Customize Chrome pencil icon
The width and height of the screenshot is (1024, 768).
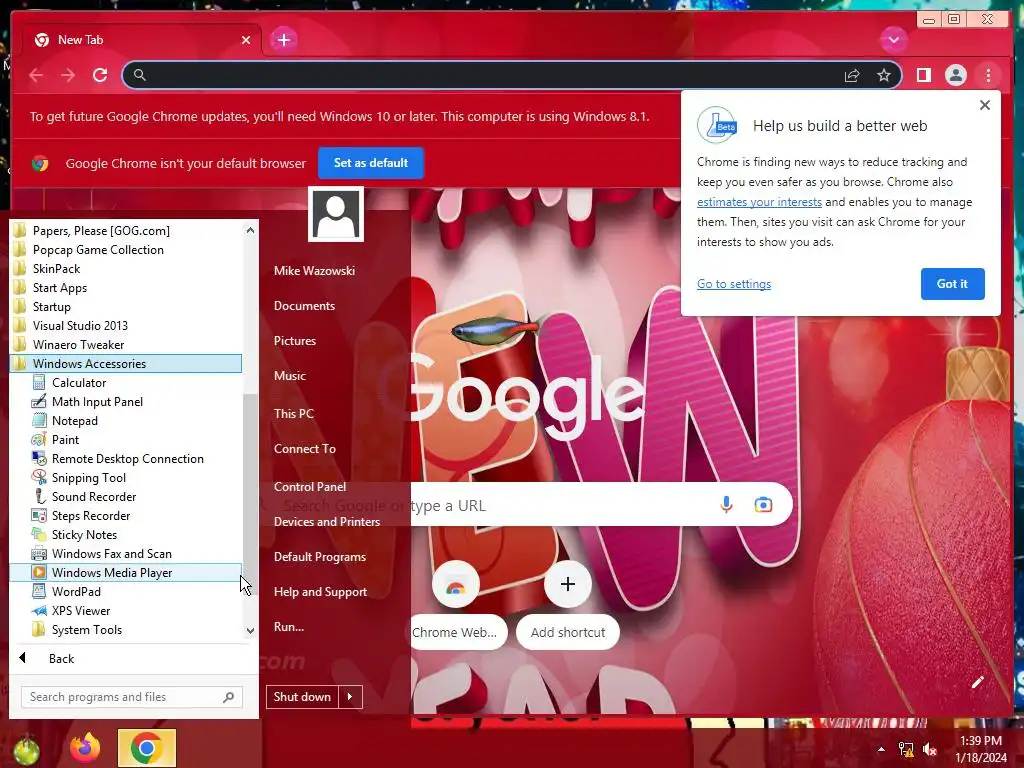click(x=977, y=682)
